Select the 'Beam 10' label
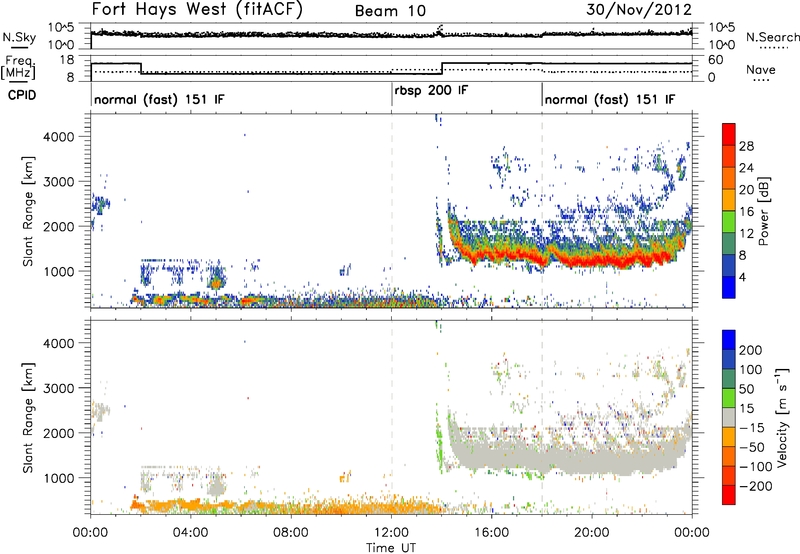800x554 pixels. (390, 11)
